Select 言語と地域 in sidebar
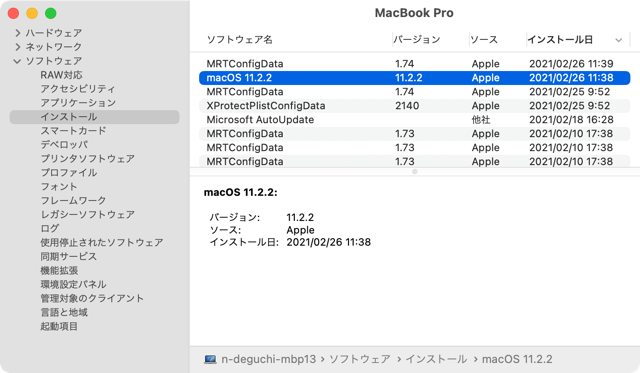The width and height of the screenshot is (640, 373). coord(64,312)
